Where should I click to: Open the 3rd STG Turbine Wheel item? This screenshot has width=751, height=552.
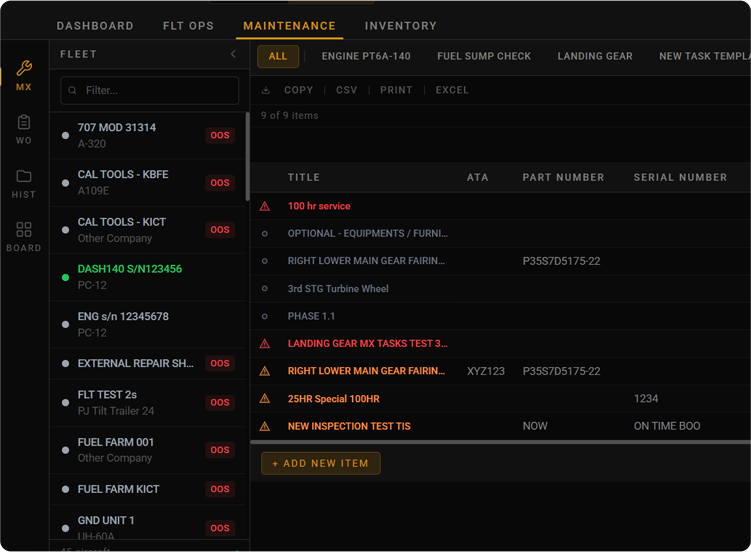pyautogui.click(x=338, y=289)
